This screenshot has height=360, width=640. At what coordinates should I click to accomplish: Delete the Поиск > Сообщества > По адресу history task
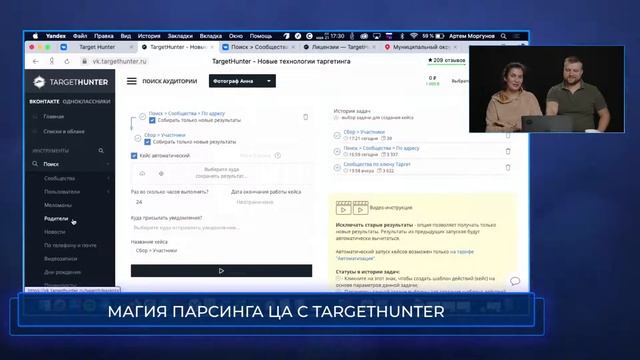click(x=508, y=151)
